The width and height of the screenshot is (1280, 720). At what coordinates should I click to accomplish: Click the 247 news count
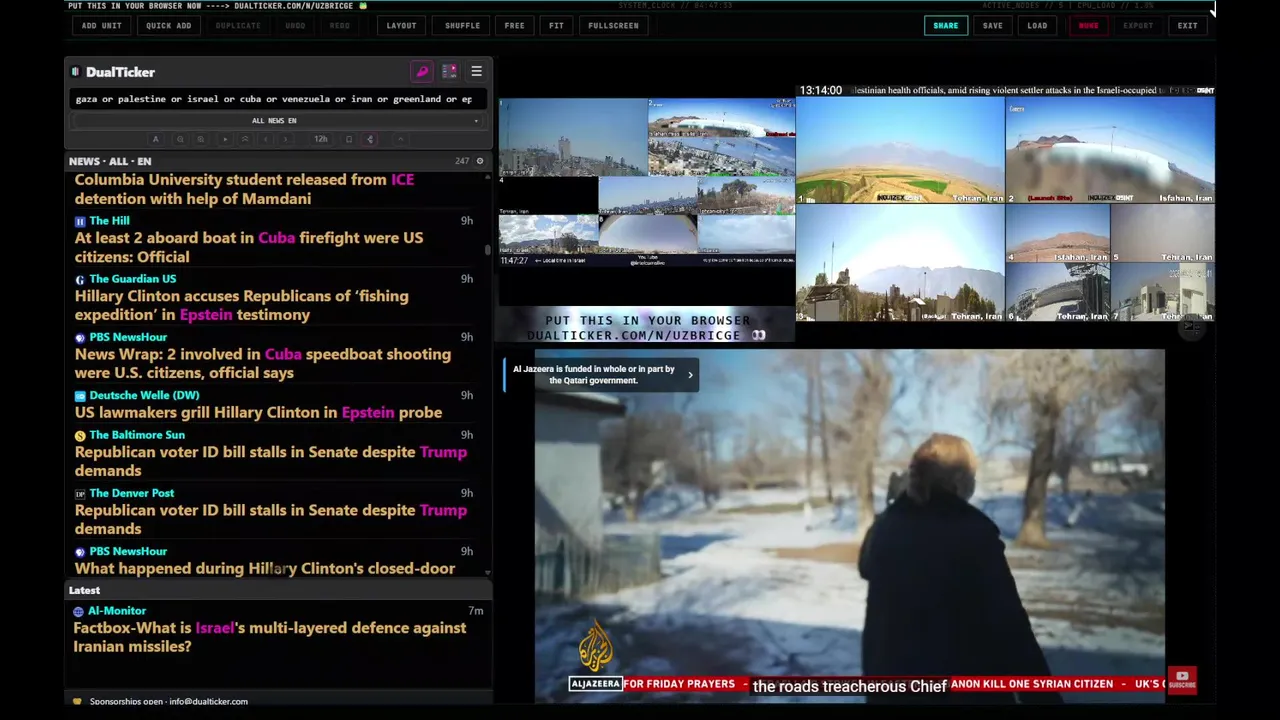tap(462, 161)
